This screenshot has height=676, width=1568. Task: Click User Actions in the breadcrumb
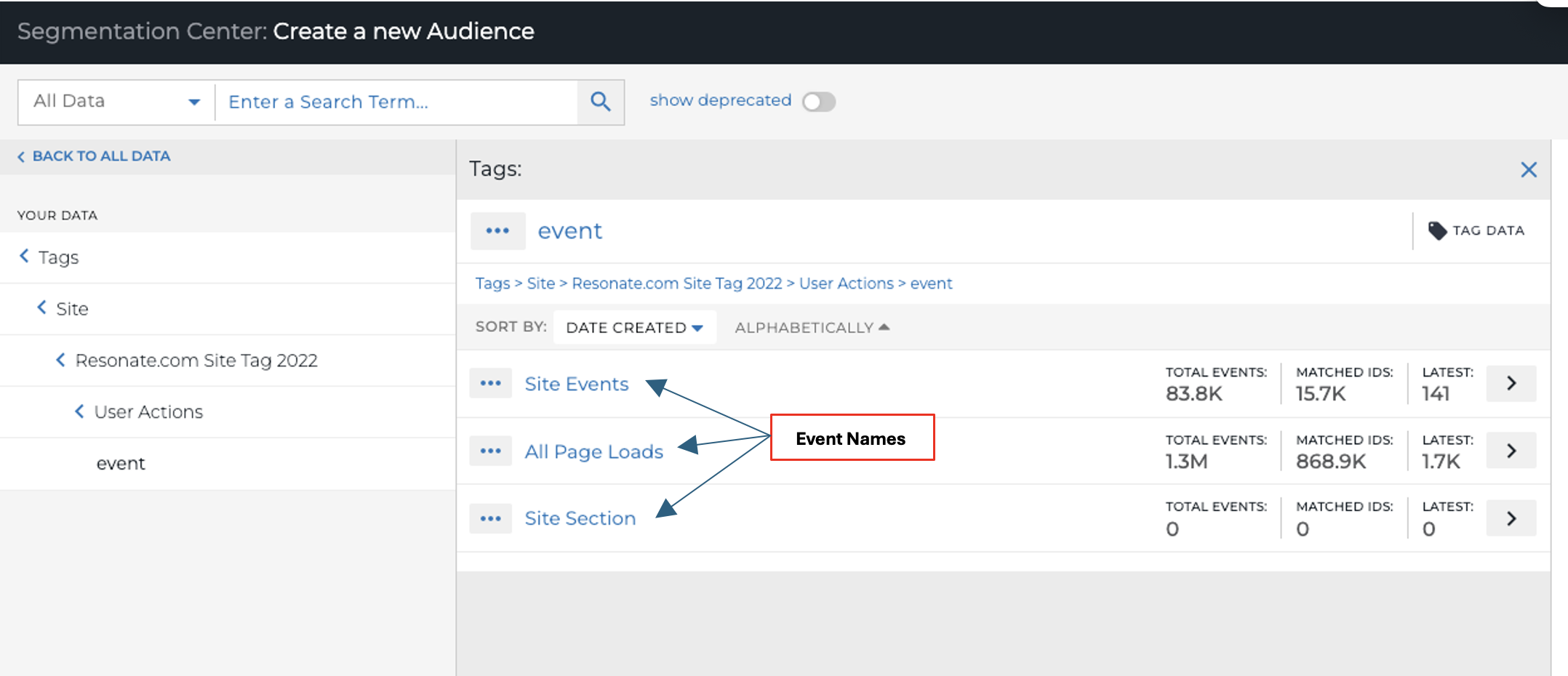pyautogui.click(x=847, y=283)
